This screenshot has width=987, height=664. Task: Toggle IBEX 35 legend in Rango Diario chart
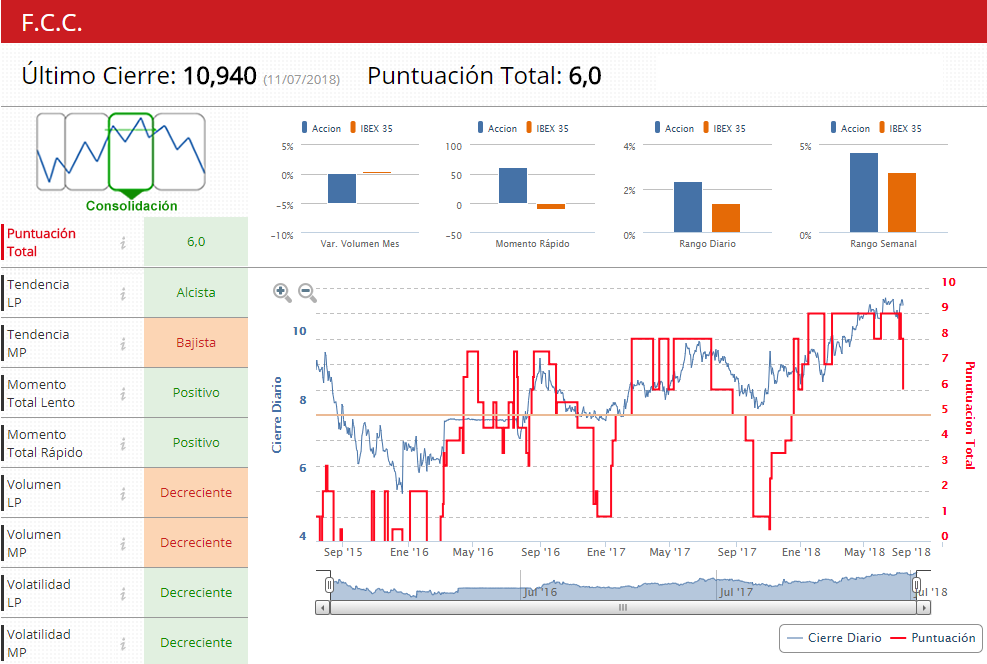click(x=725, y=128)
